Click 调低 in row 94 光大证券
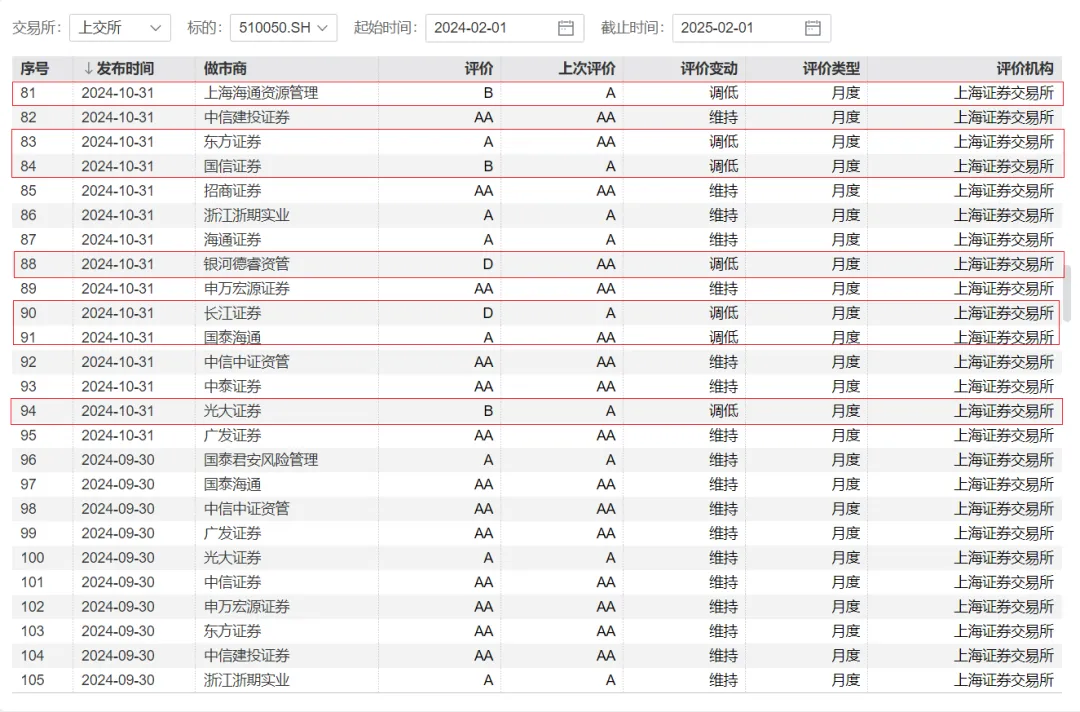 (x=723, y=411)
